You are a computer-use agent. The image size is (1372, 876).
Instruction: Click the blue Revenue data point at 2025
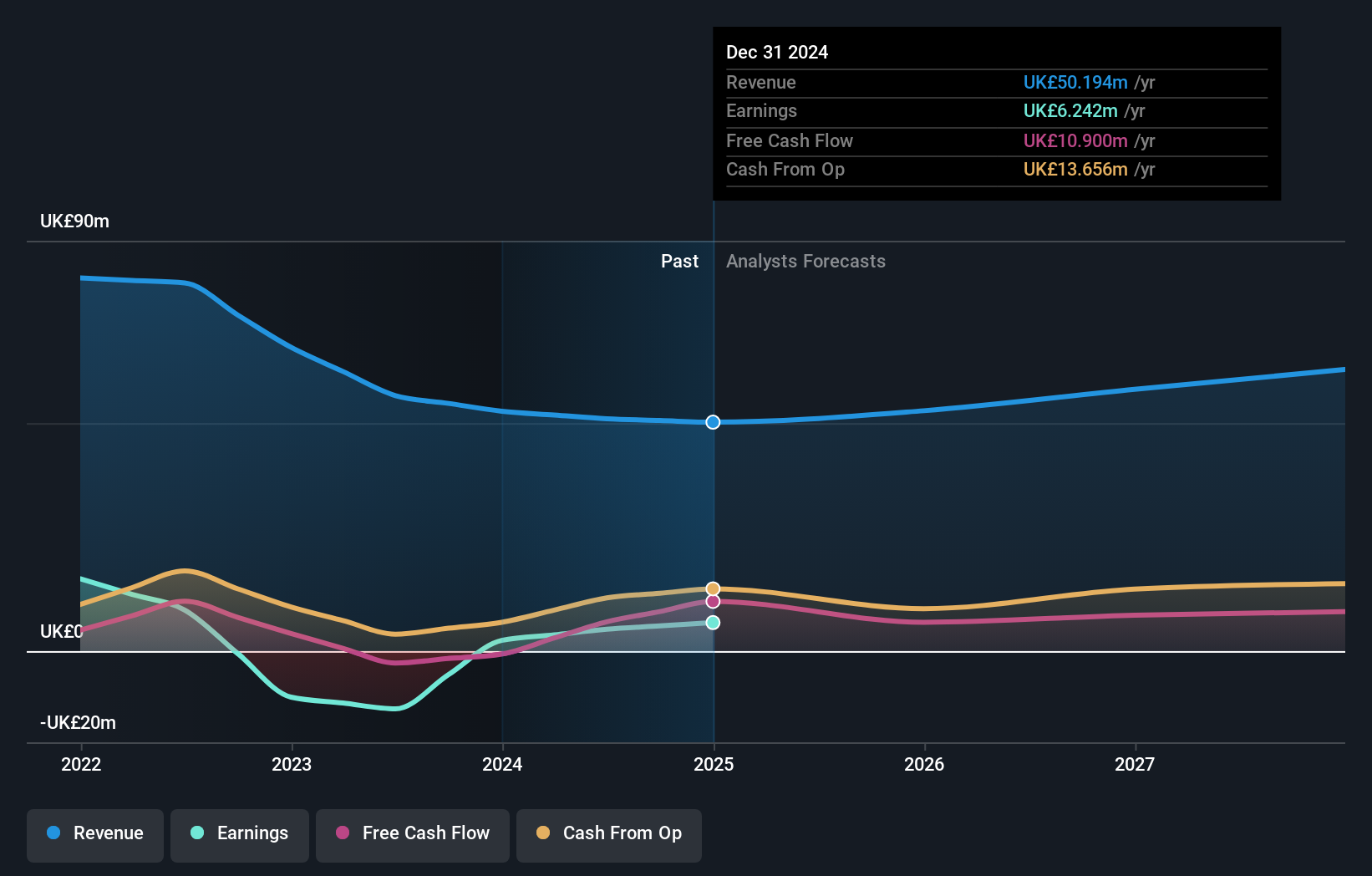(713, 422)
